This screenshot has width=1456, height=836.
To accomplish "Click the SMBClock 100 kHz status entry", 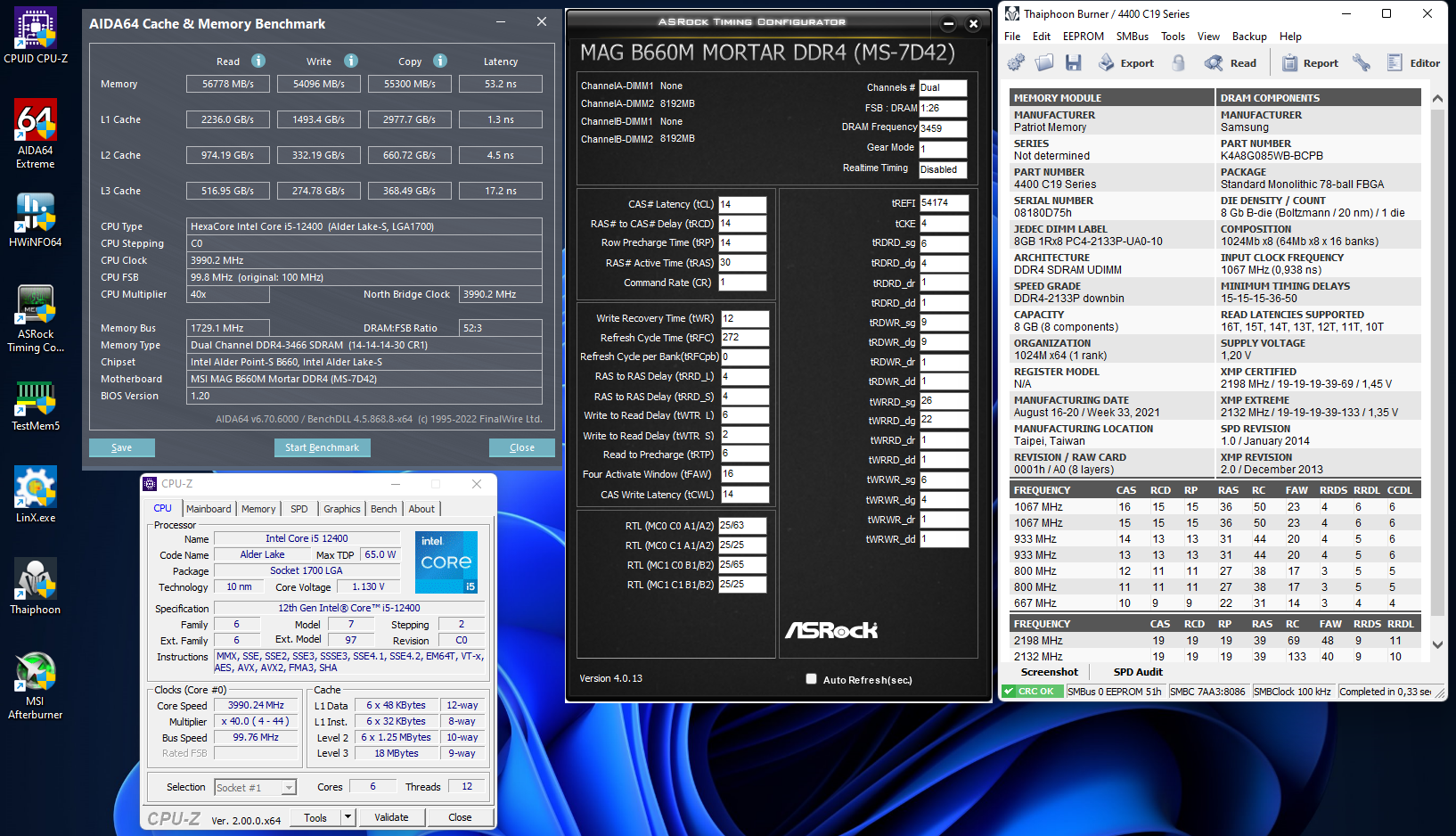I will tap(1292, 692).
